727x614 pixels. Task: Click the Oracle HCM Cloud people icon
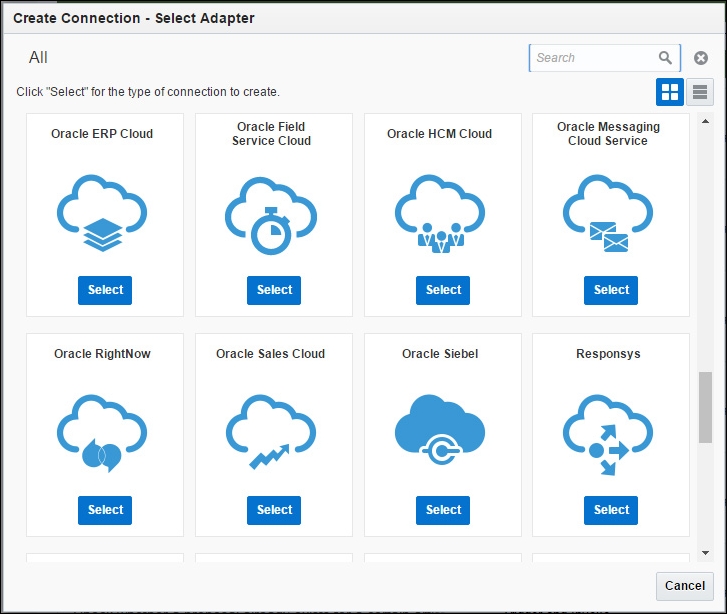(440, 213)
